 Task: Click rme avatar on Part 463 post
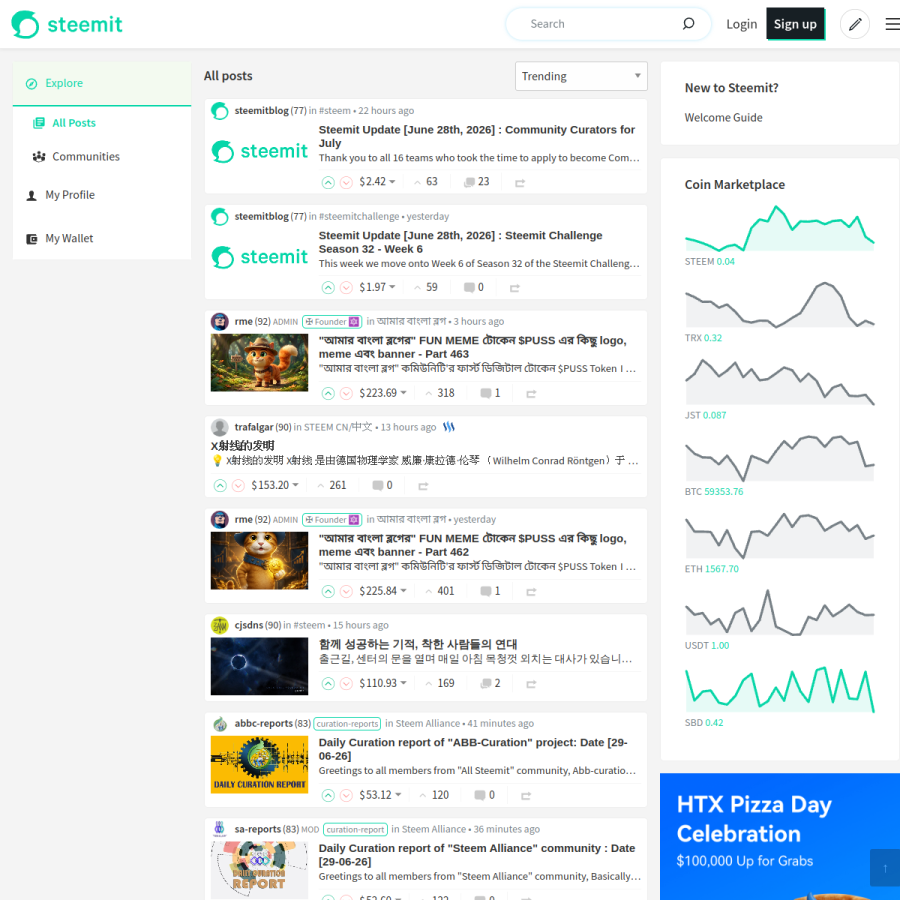point(219,321)
